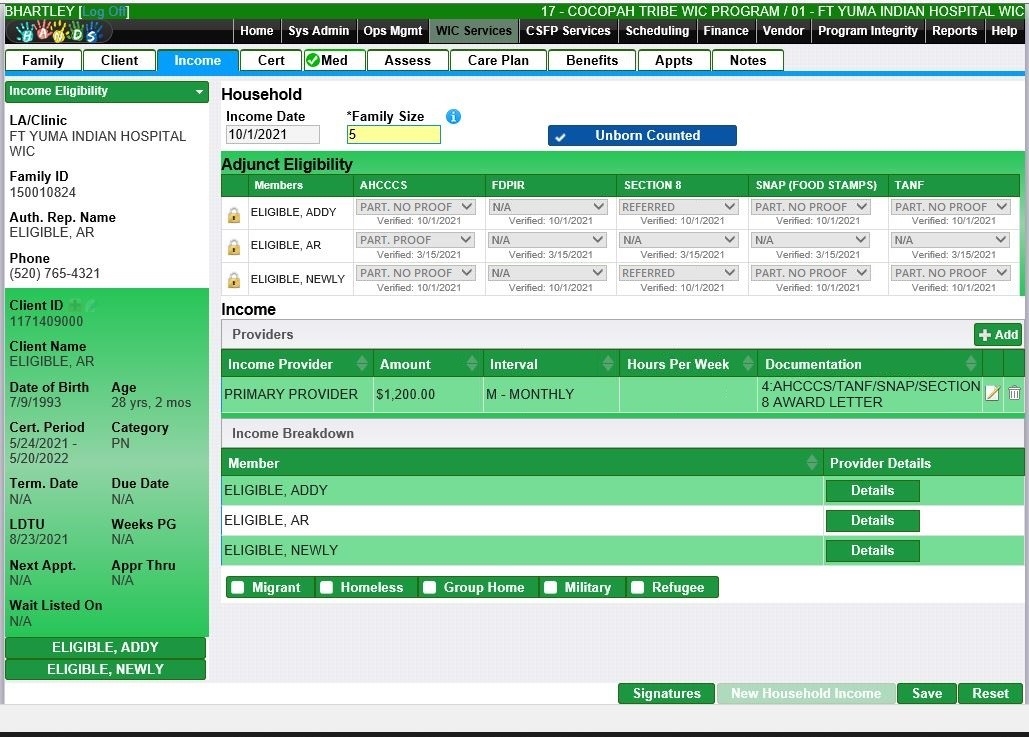Edit the Primary Provider income row
This screenshot has width=1029, height=737.
tap(992, 394)
